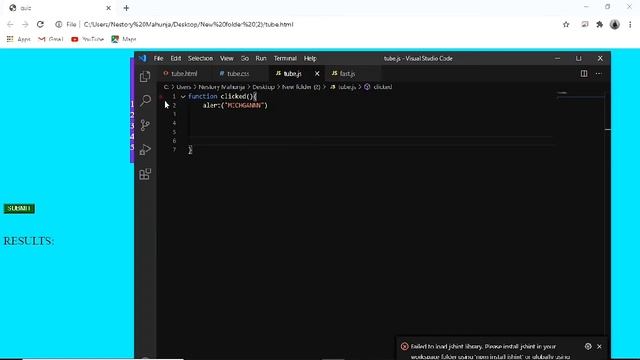The height and width of the screenshot is (360, 640).
Task: Maximize the VS Code window
Action: [579, 58]
